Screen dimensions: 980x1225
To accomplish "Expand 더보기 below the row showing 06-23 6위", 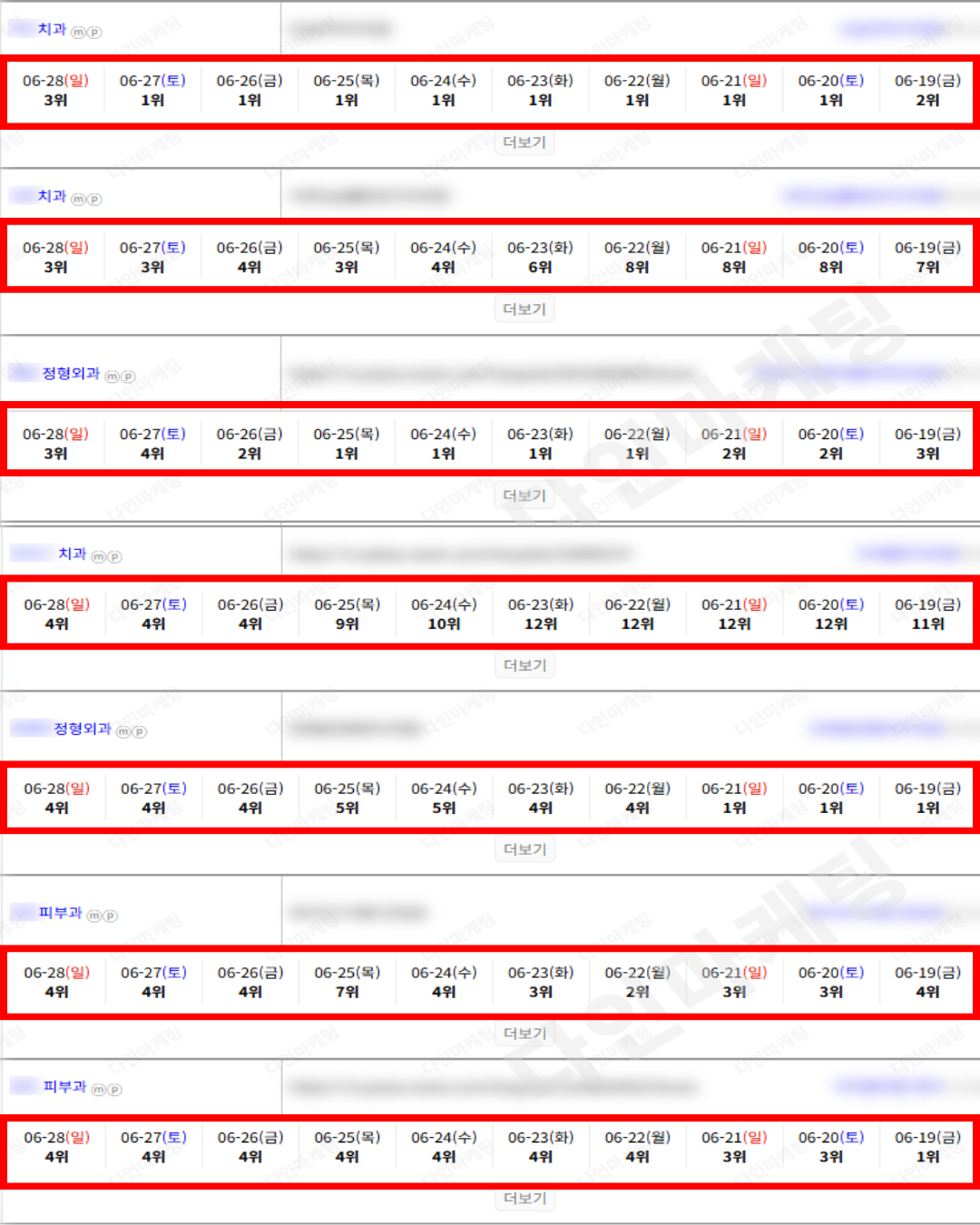I will [524, 309].
